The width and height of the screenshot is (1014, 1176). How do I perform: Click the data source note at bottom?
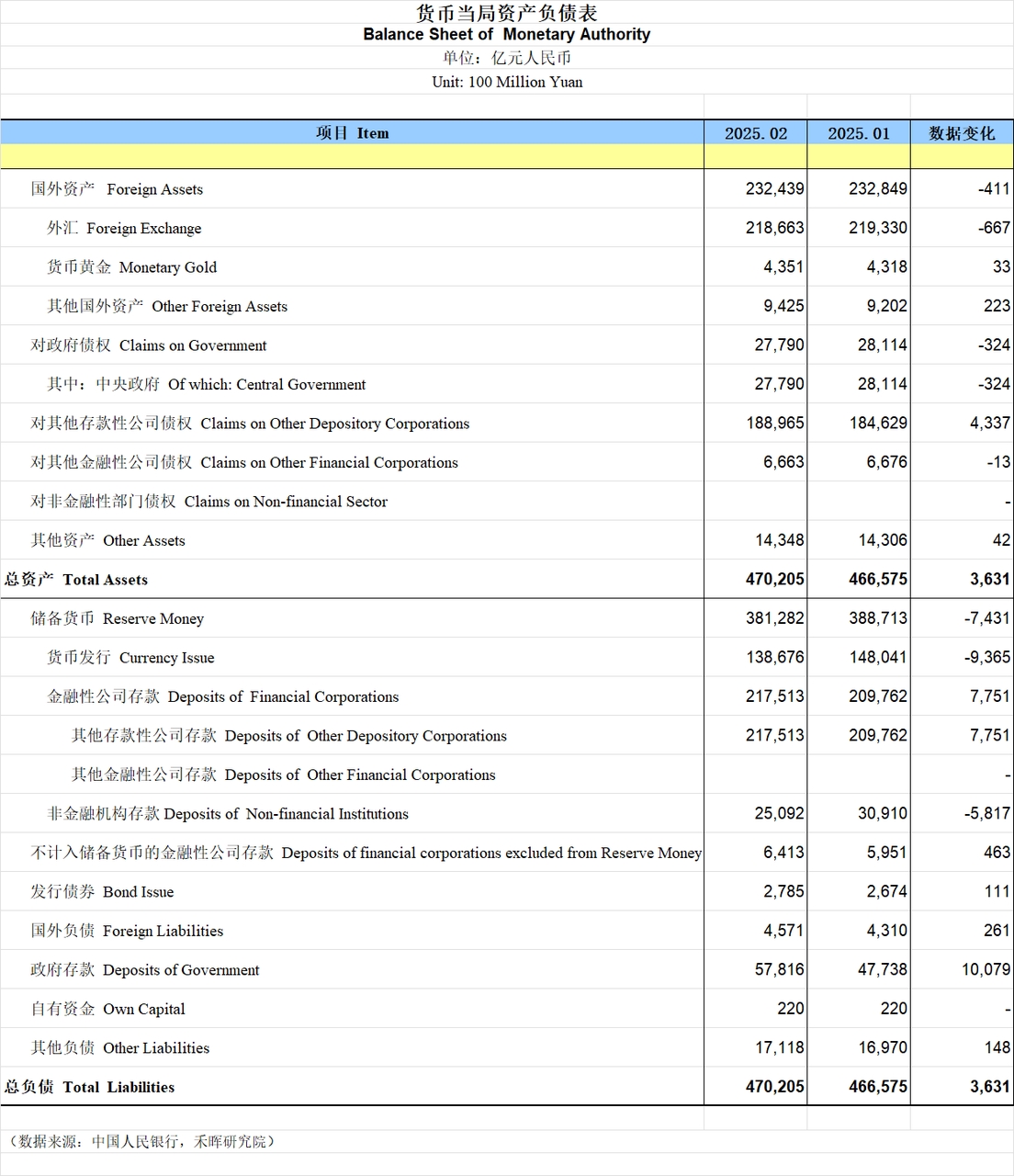coord(141,1141)
